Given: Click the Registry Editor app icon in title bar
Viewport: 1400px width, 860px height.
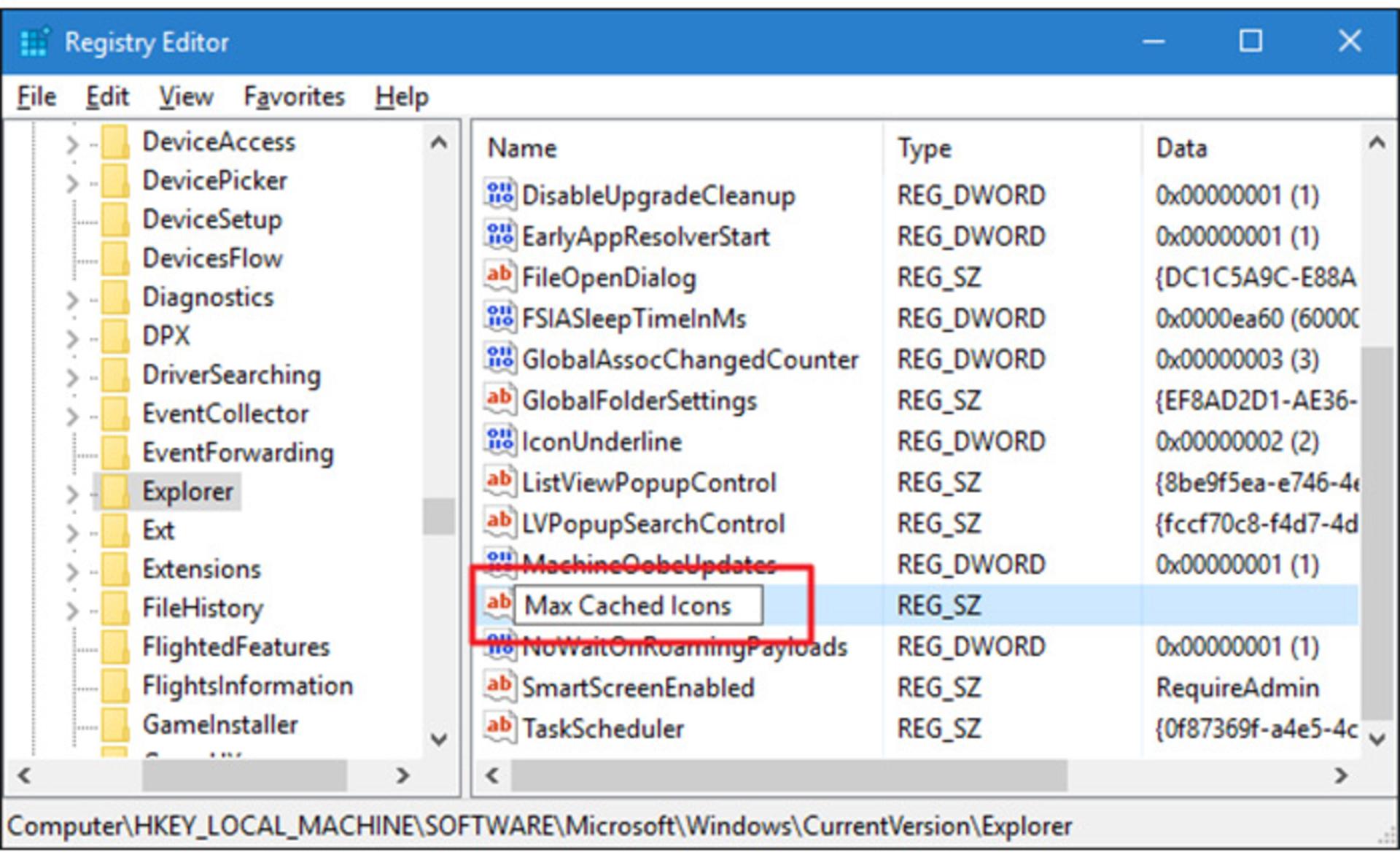Looking at the screenshot, I should click(34, 42).
